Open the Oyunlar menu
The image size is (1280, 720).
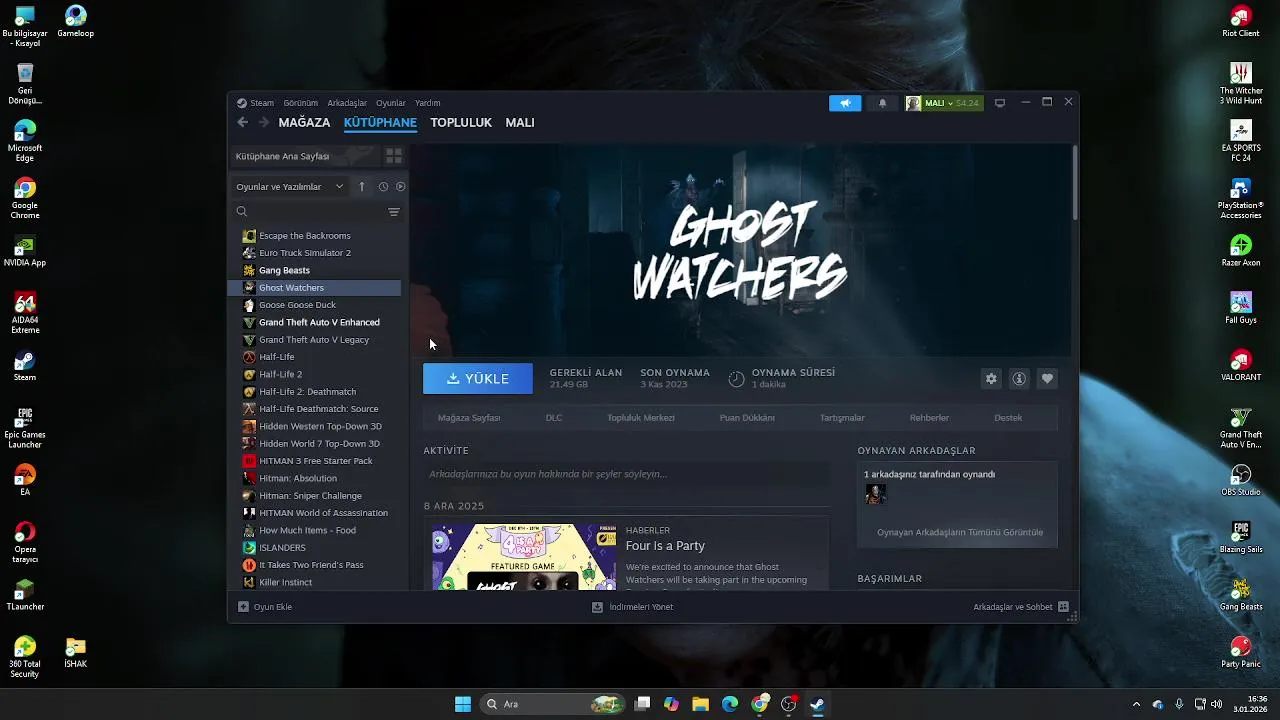tap(391, 103)
